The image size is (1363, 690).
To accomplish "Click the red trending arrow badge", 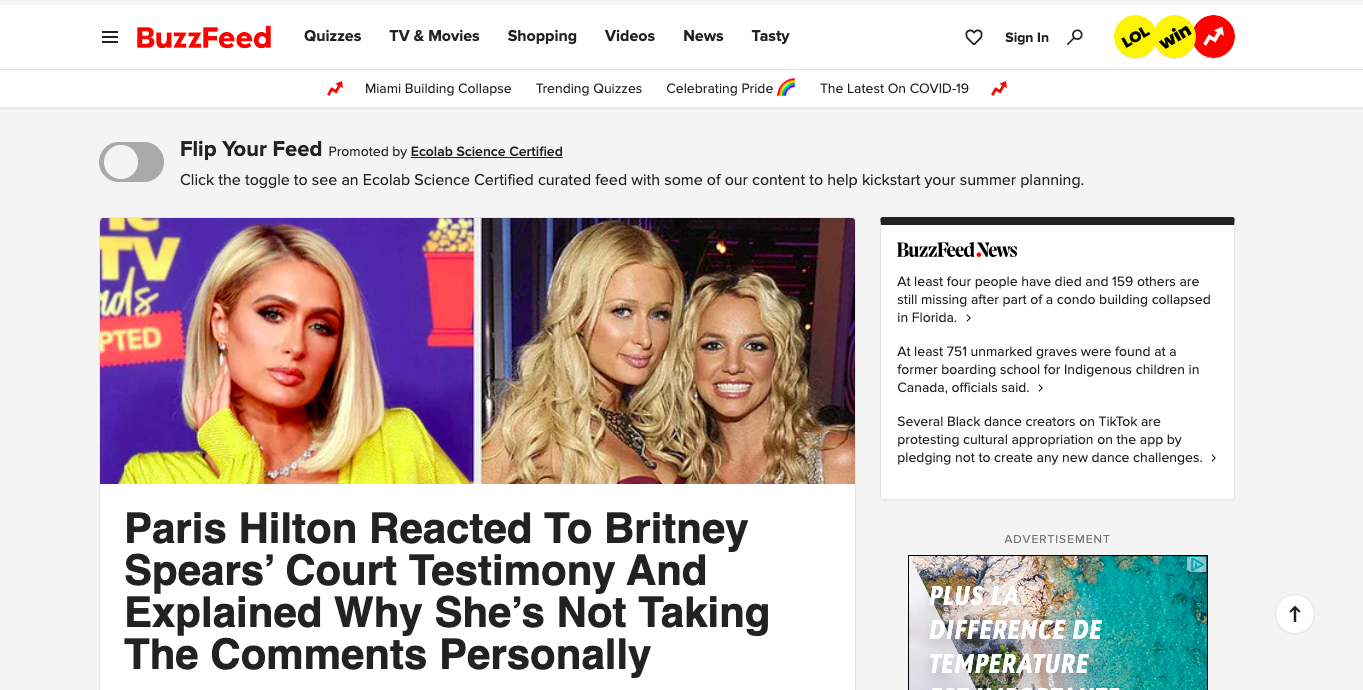I will [1214, 38].
